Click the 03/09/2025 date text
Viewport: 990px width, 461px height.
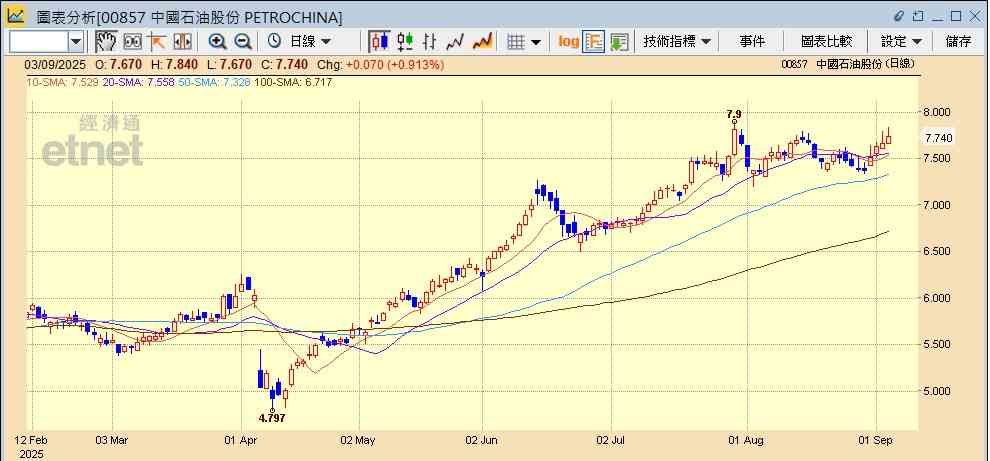tap(54, 65)
